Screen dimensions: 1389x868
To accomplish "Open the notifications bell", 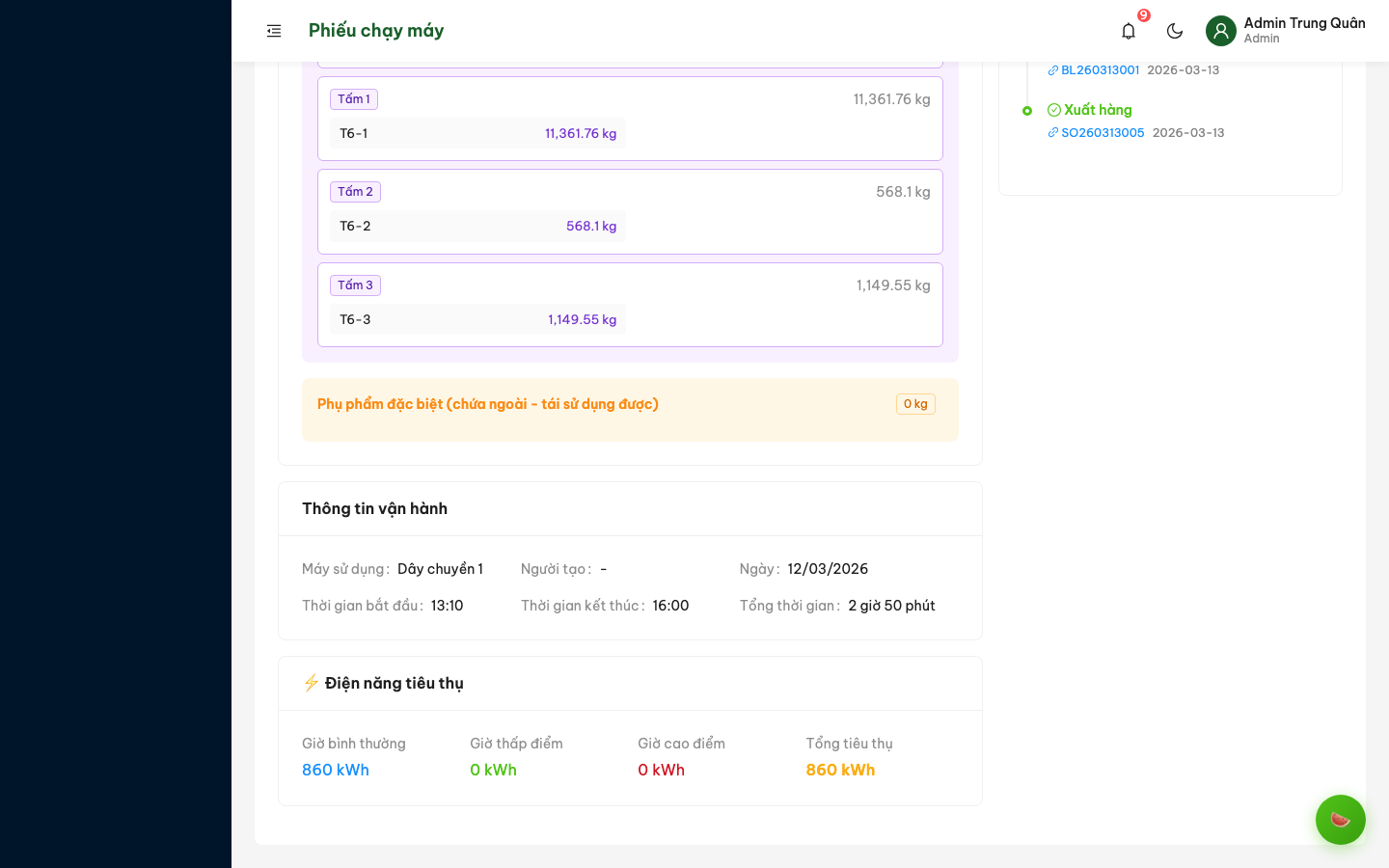I will (1129, 31).
